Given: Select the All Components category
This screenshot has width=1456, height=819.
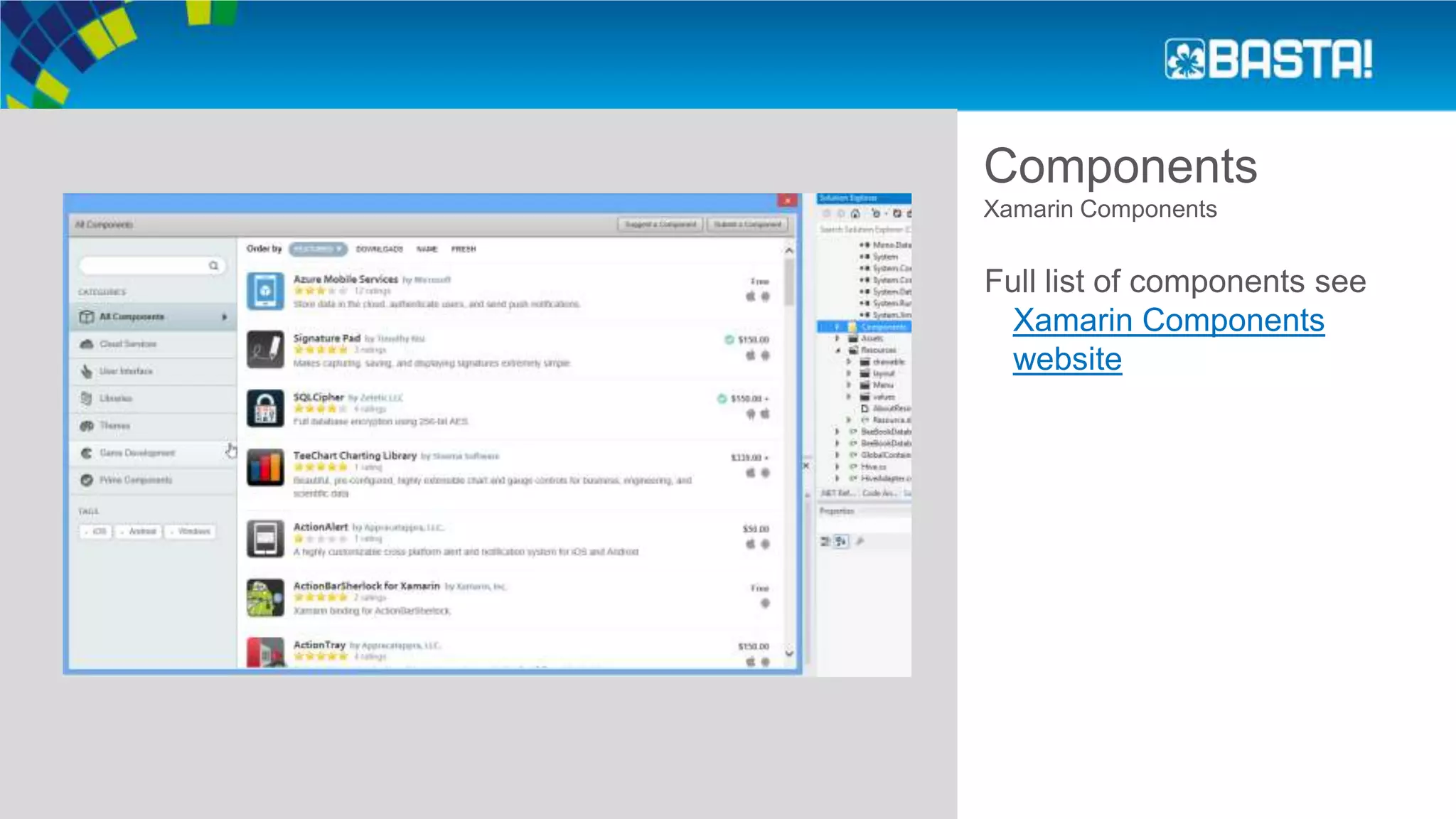Looking at the screenshot, I should pyautogui.click(x=153, y=316).
